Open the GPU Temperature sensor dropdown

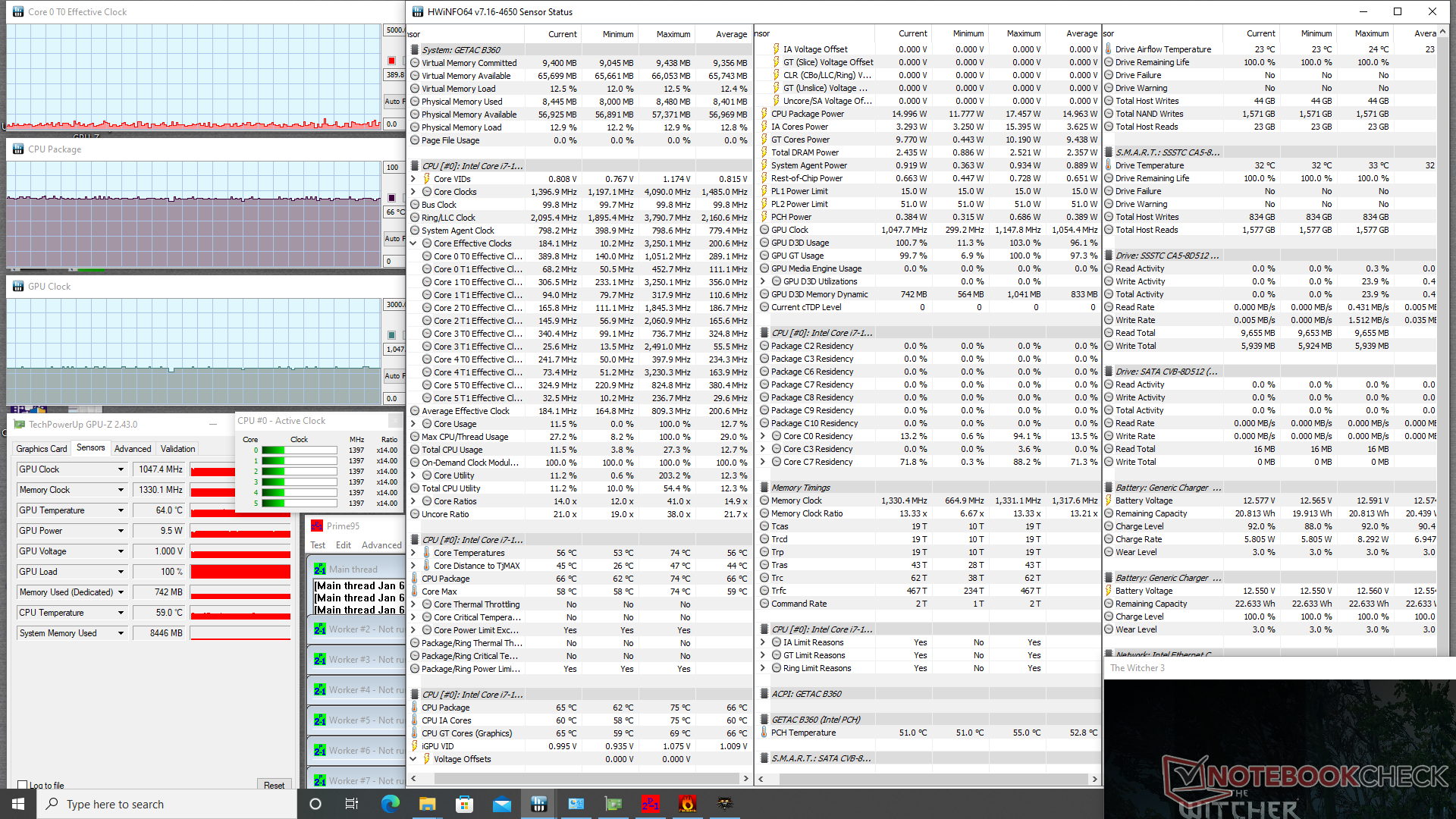tap(121, 510)
